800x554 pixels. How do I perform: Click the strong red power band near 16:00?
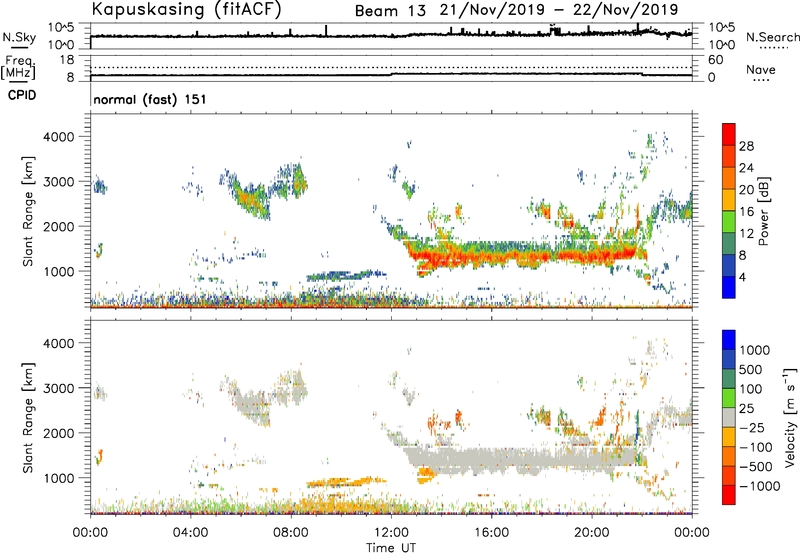coord(491,255)
